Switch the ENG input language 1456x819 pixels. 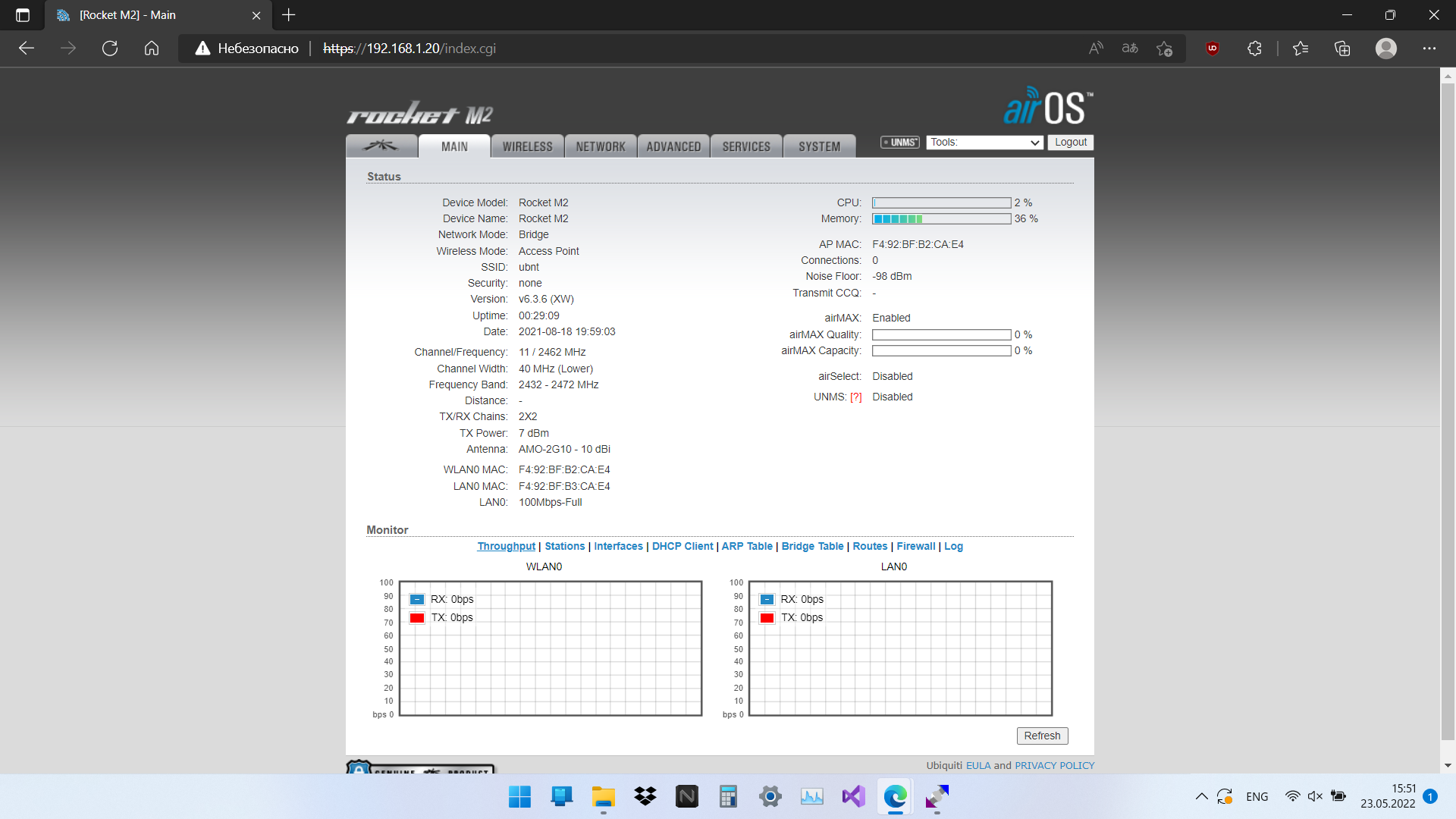(1257, 796)
